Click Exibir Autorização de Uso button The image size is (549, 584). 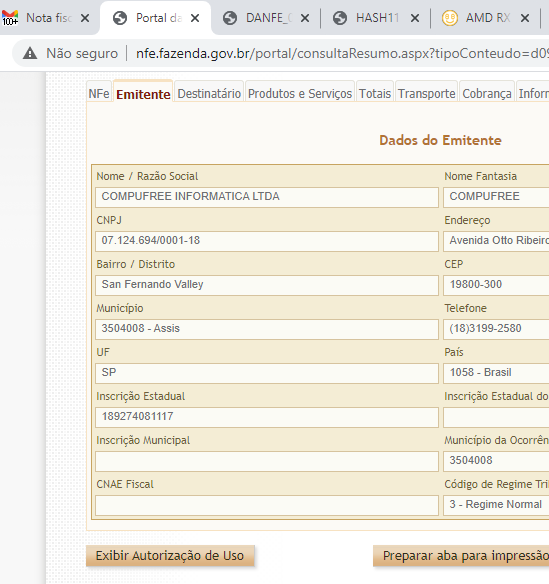(170, 556)
